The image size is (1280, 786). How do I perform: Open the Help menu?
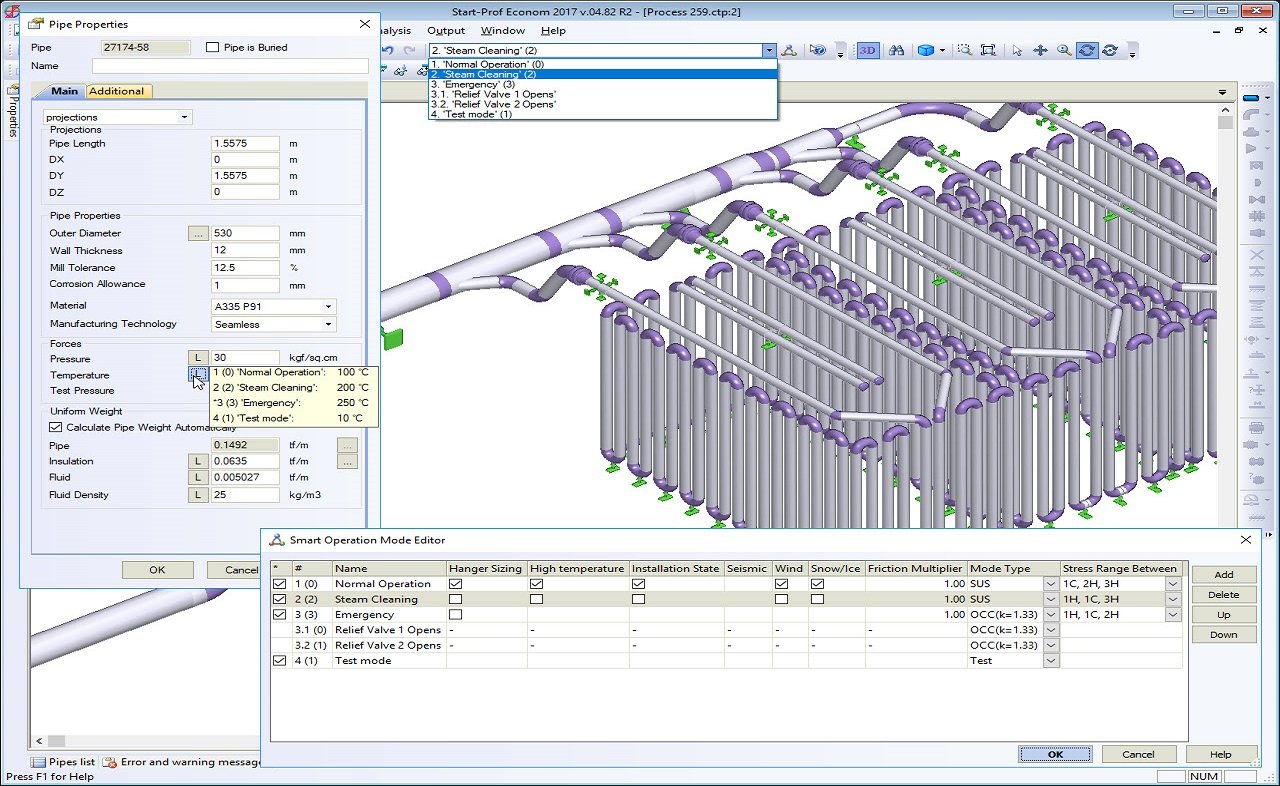[553, 31]
